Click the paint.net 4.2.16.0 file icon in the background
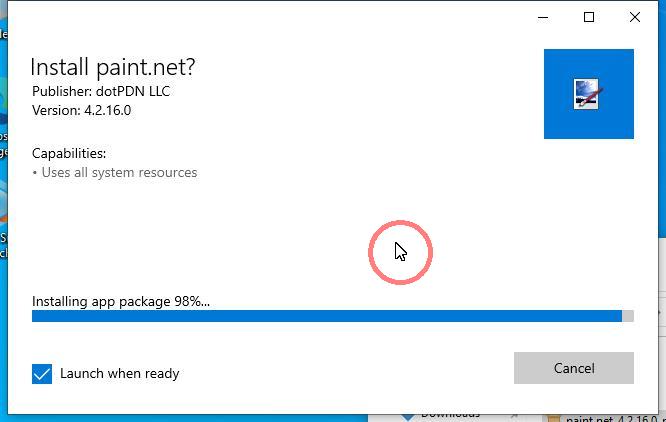This screenshot has height=422, width=666. pyautogui.click(x=553, y=417)
